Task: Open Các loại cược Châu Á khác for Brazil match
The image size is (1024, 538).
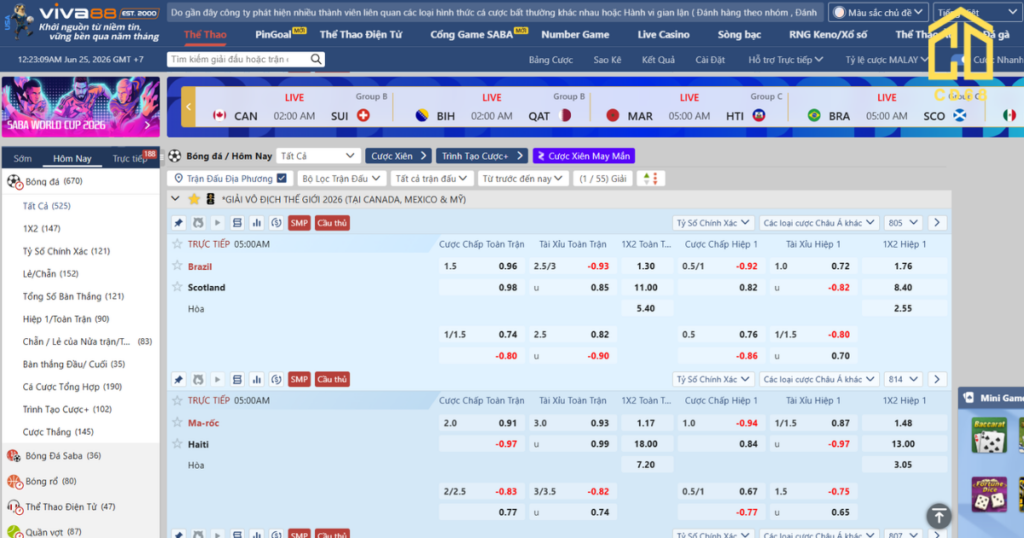Action: click(818, 223)
